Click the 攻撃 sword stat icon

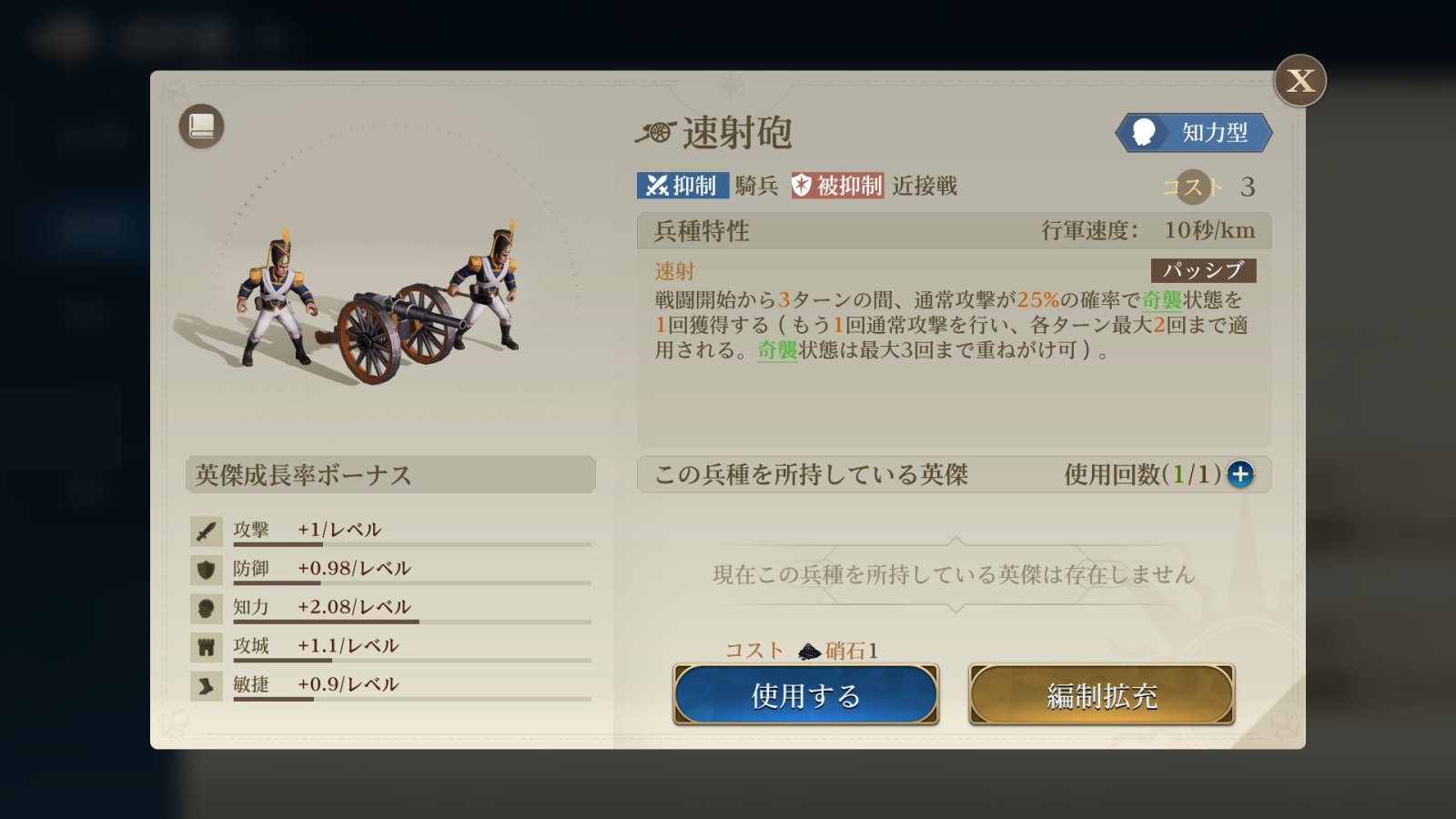(207, 531)
